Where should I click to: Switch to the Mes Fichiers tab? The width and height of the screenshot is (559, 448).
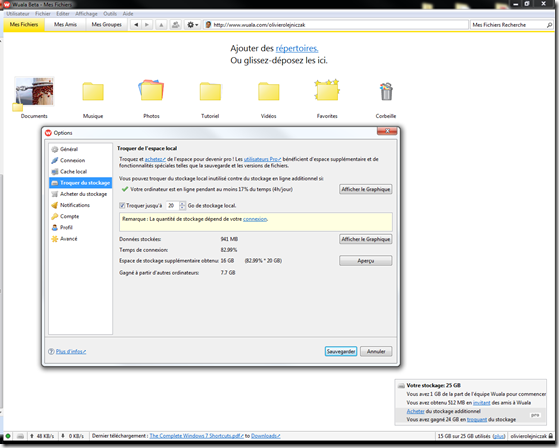[24, 25]
